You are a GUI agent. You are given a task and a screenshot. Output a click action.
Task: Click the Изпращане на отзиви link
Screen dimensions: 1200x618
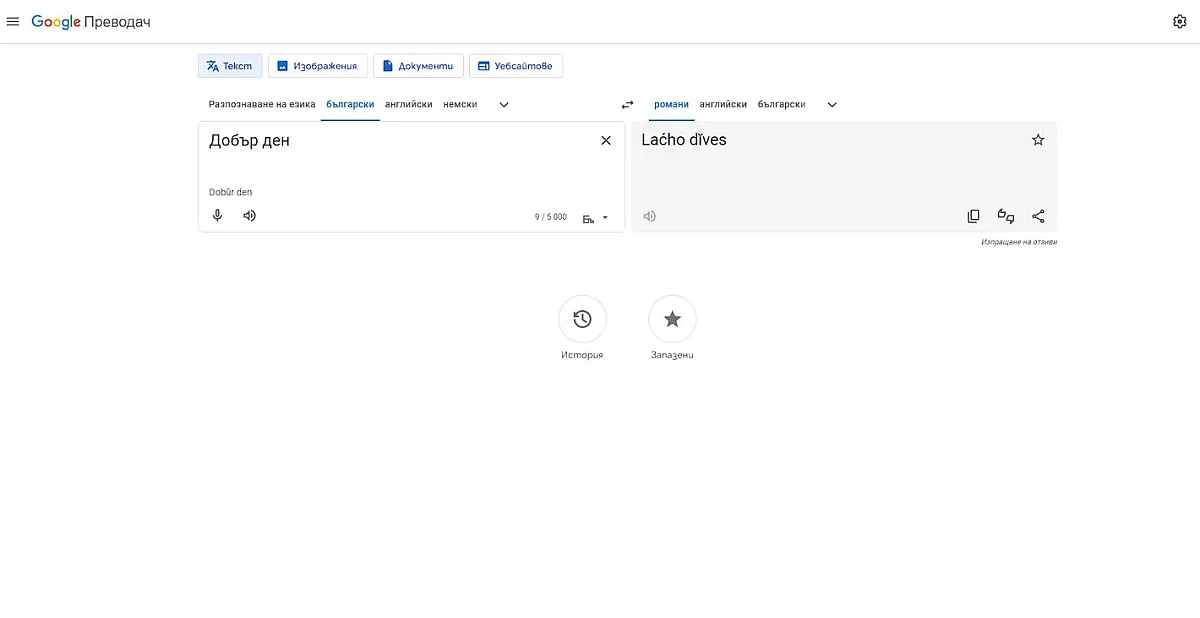[x=1018, y=242]
